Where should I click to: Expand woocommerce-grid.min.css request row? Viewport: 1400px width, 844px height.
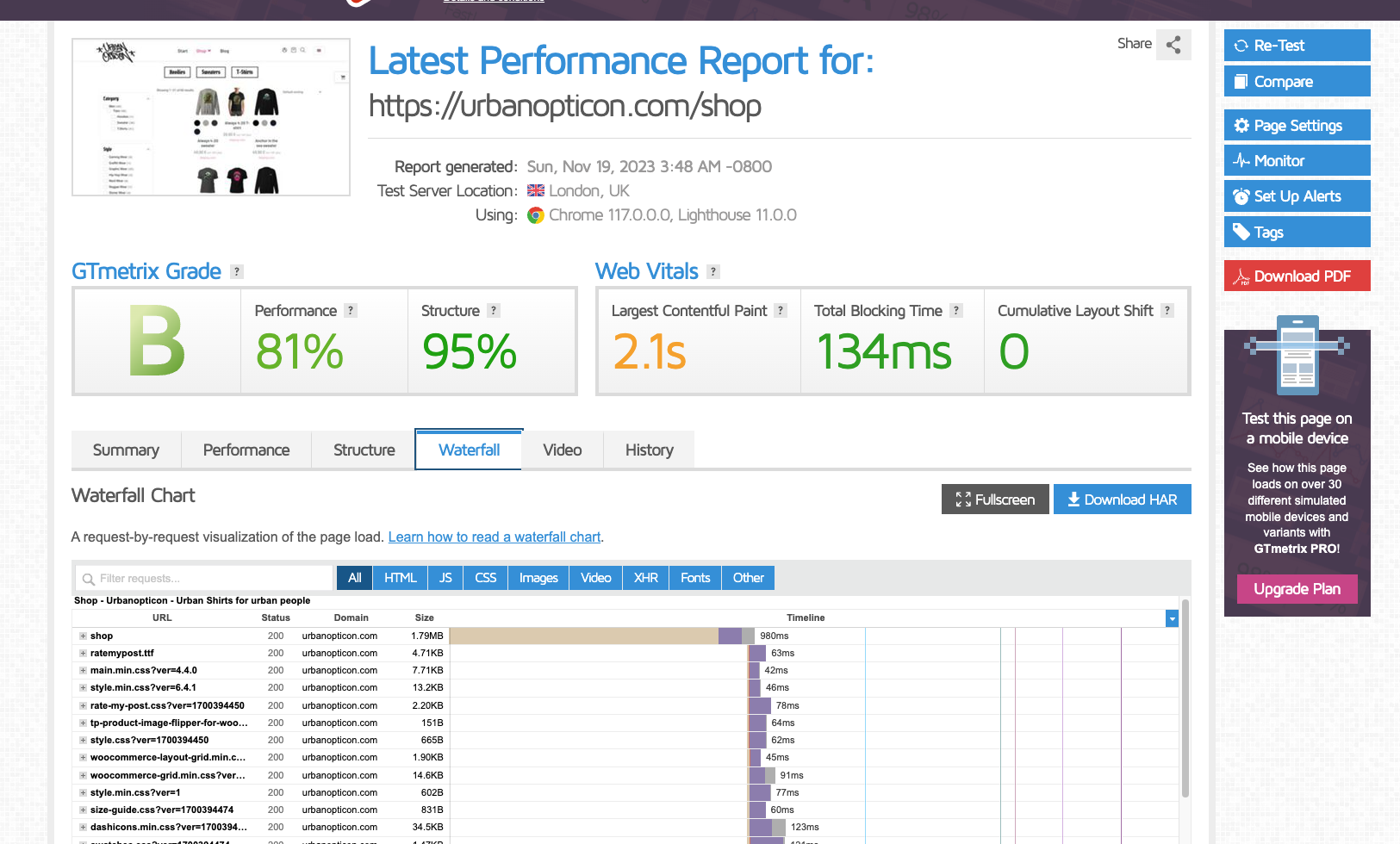(83, 776)
